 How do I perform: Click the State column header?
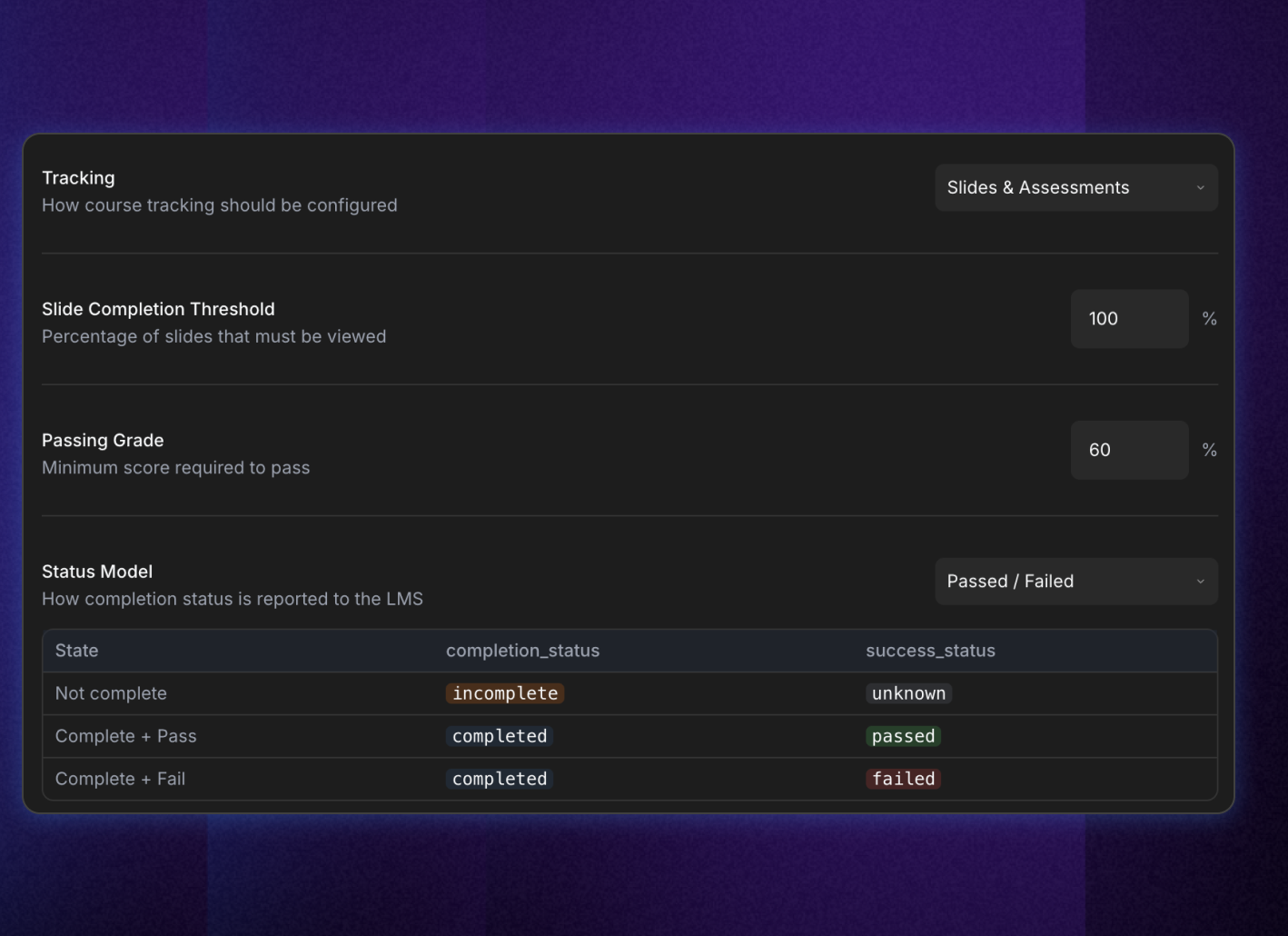77,651
